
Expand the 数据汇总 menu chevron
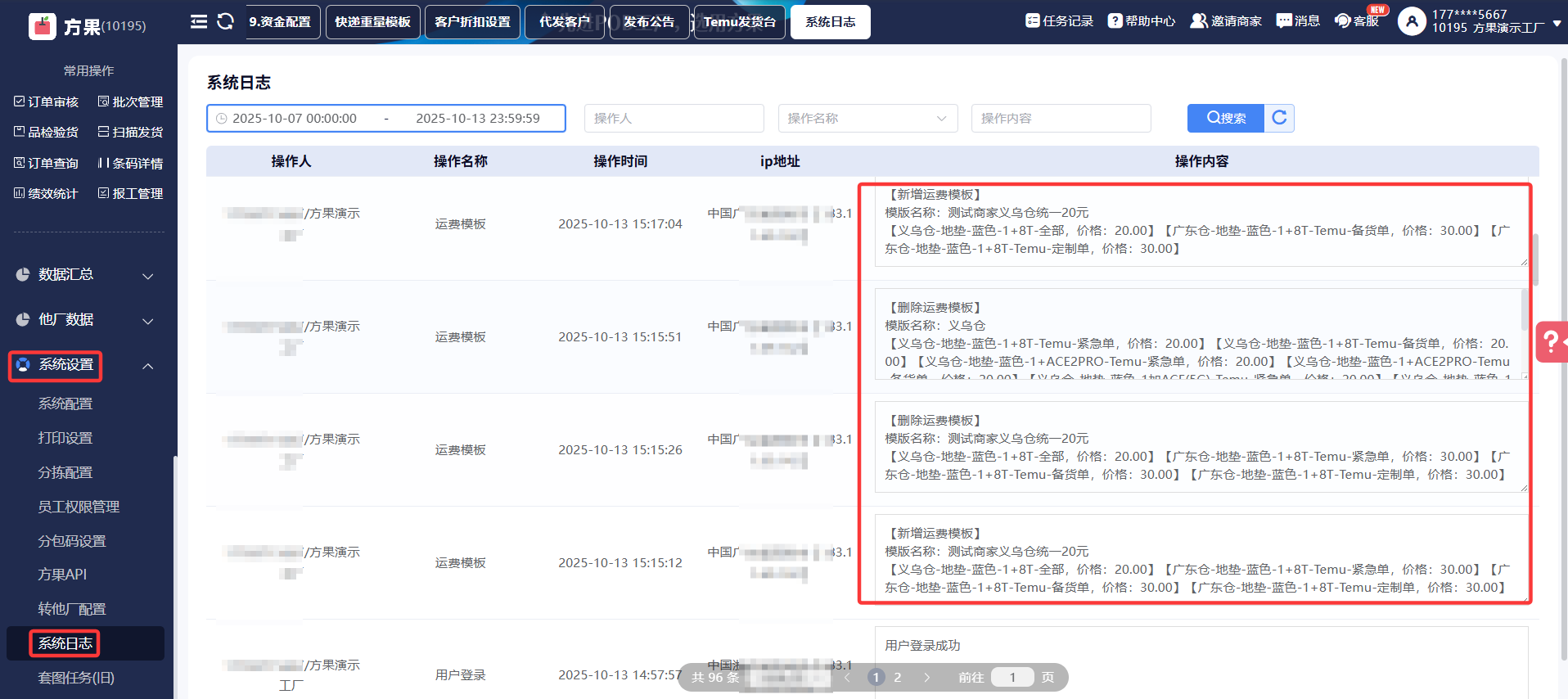click(x=148, y=276)
